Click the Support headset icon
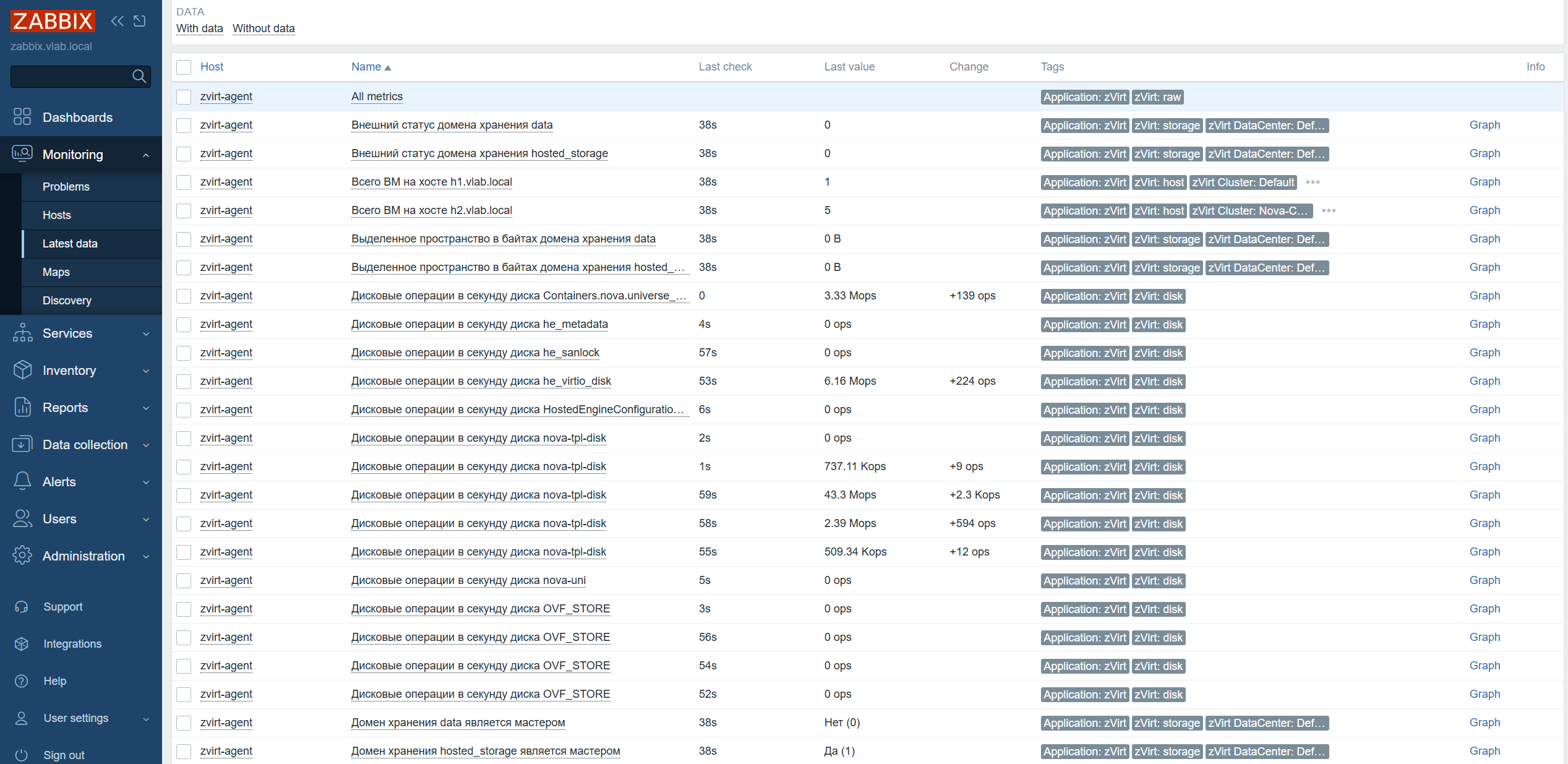 [x=22, y=607]
